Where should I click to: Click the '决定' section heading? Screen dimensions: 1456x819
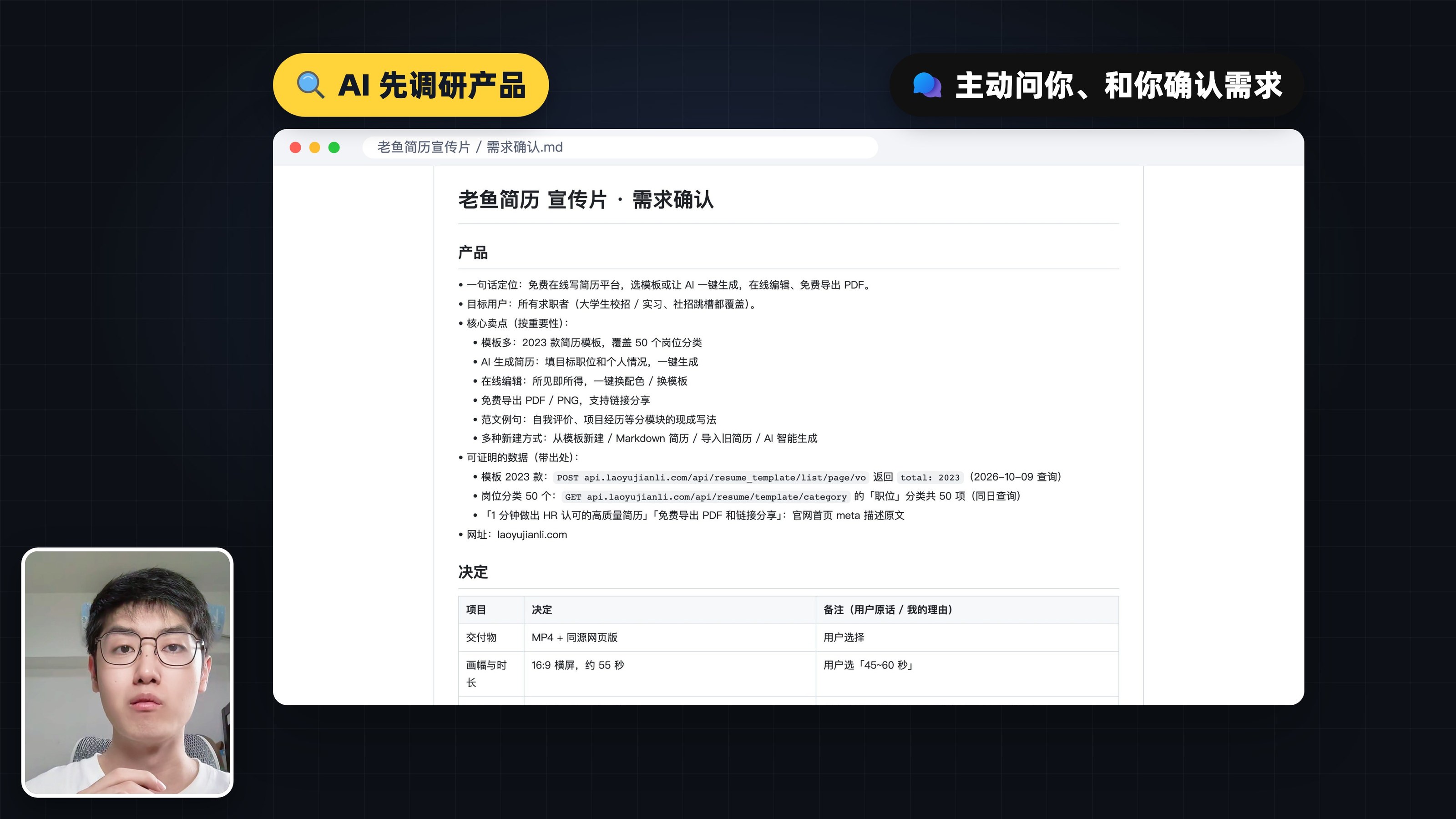473,572
